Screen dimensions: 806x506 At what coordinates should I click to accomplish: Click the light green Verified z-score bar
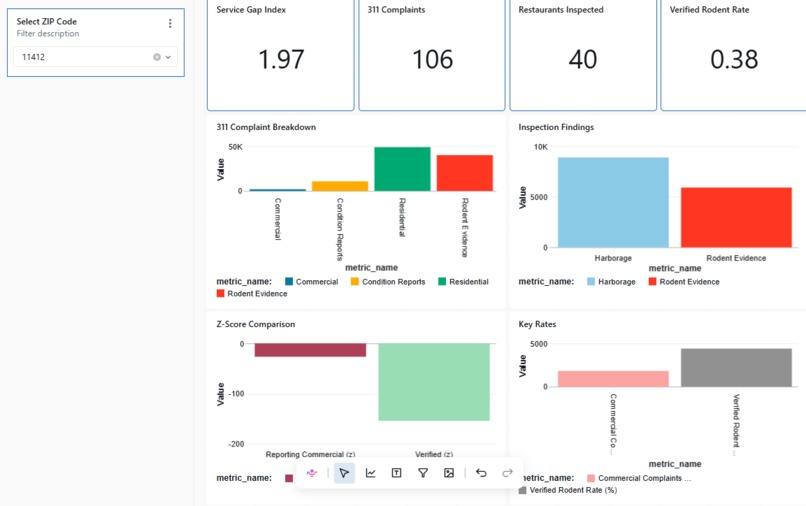click(x=434, y=382)
